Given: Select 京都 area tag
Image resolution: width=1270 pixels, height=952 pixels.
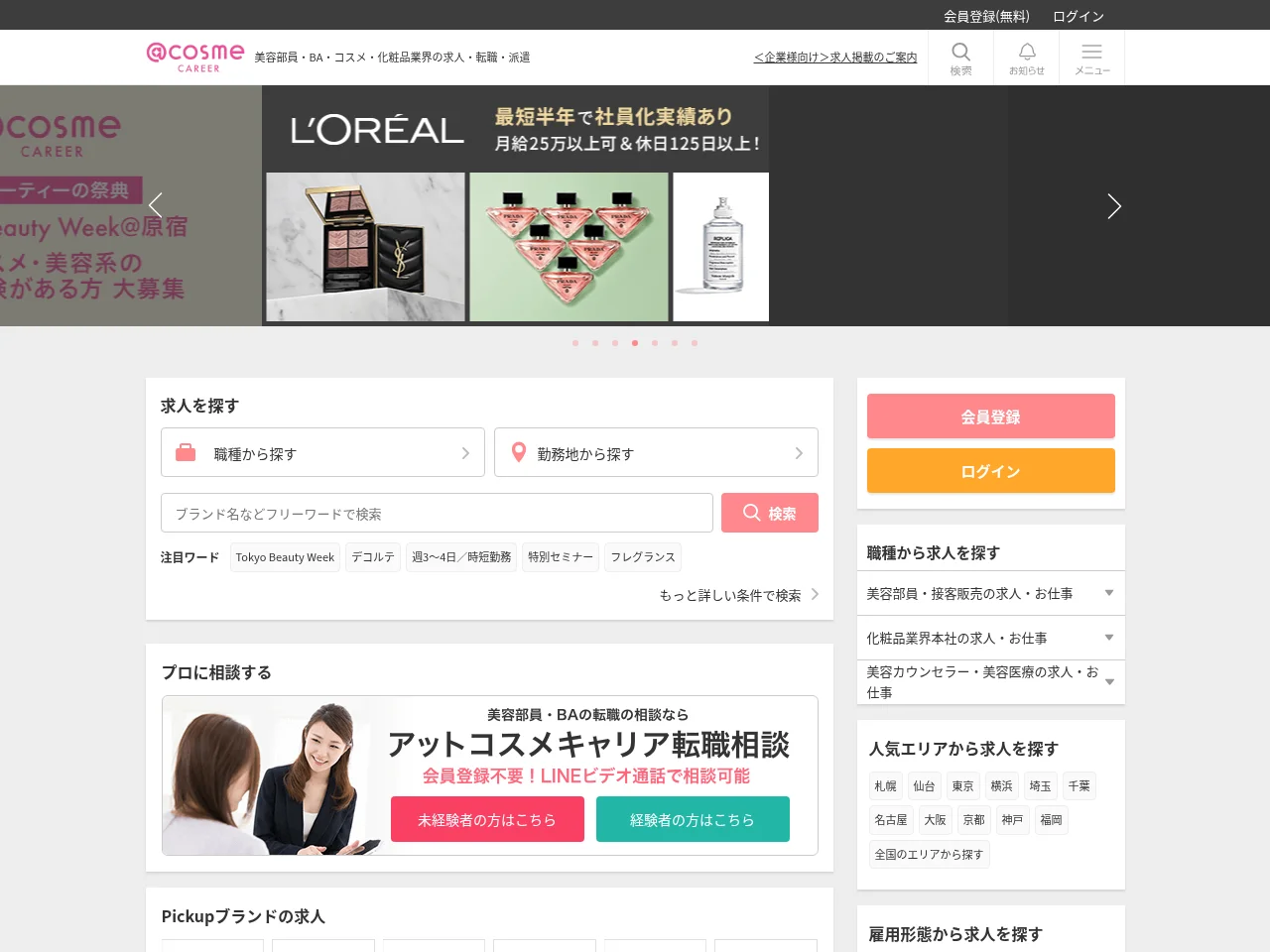Looking at the screenshot, I should pyautogui.click(x=973, y=820).
